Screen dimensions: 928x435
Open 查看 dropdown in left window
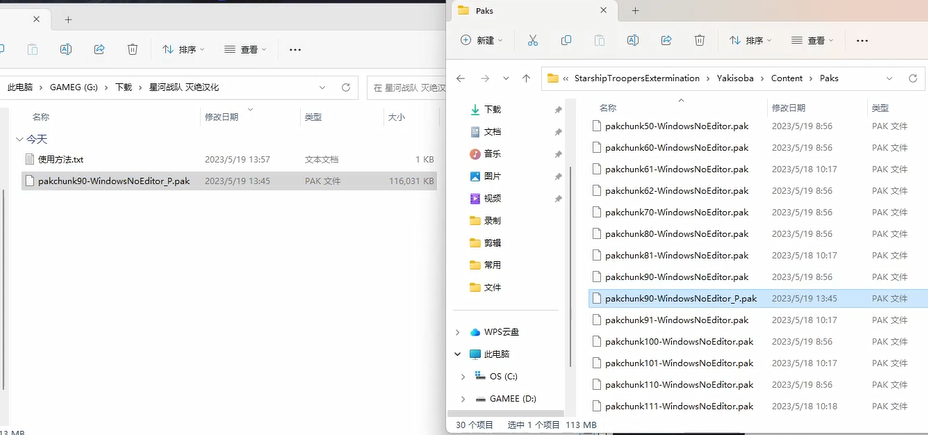(x=246, y=50)
